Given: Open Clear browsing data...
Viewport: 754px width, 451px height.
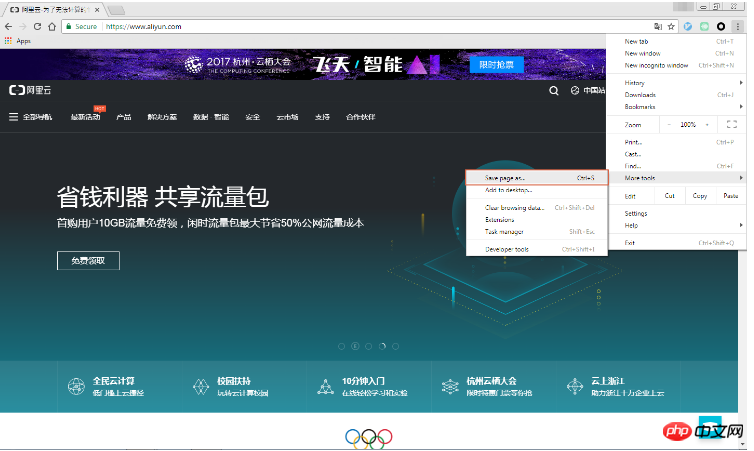Looking at the screenshot, I should pyautogui.click(x=537, y=208).
